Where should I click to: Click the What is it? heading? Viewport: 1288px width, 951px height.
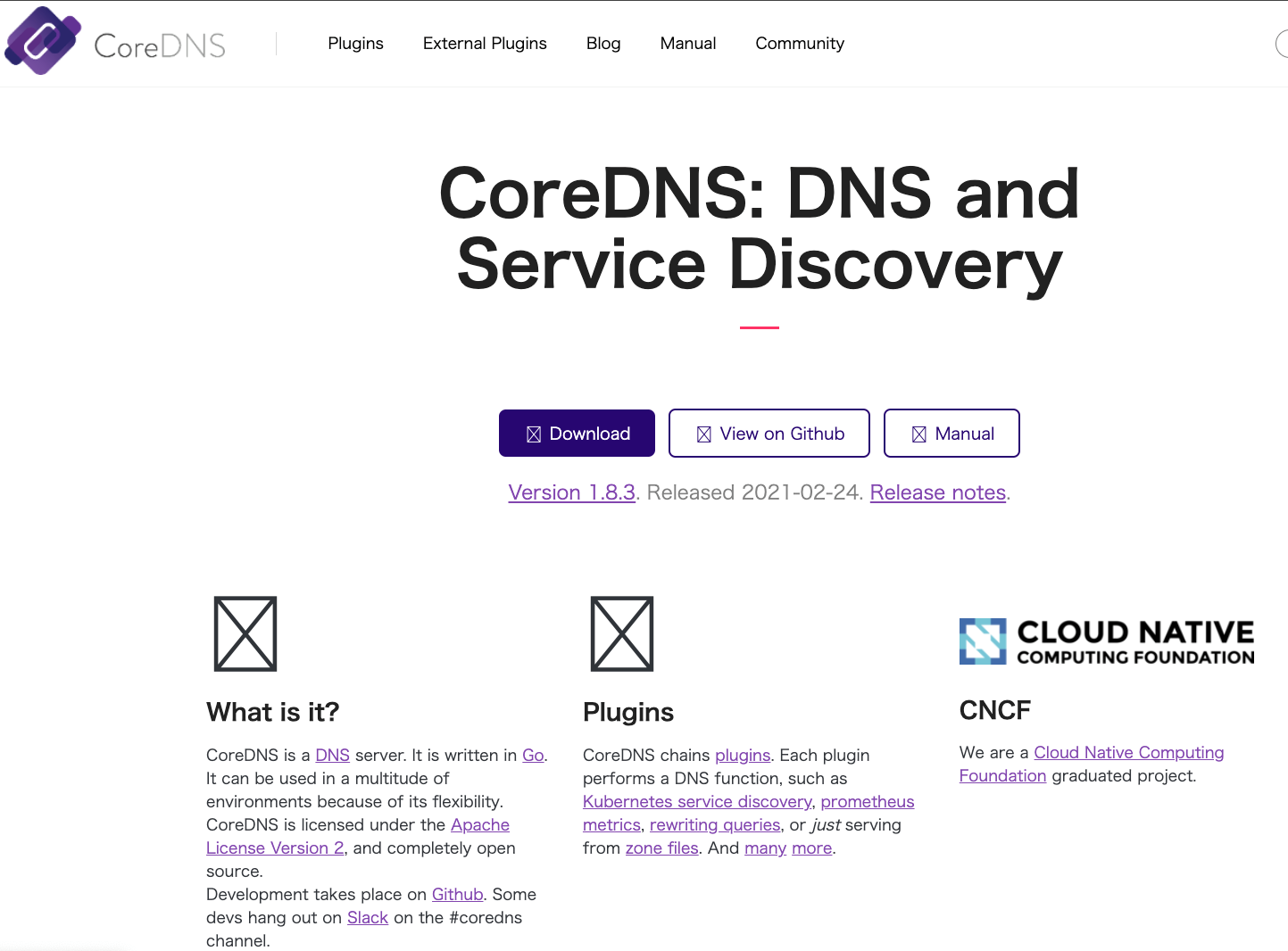click(x=273, y=712)
